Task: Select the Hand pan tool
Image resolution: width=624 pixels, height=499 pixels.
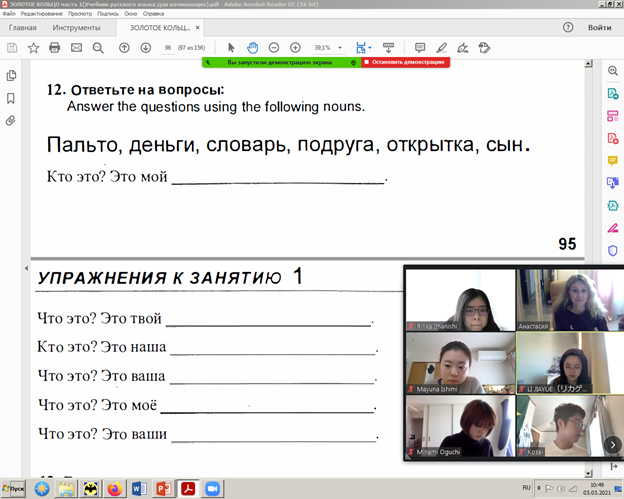Action: coord(253,47)
